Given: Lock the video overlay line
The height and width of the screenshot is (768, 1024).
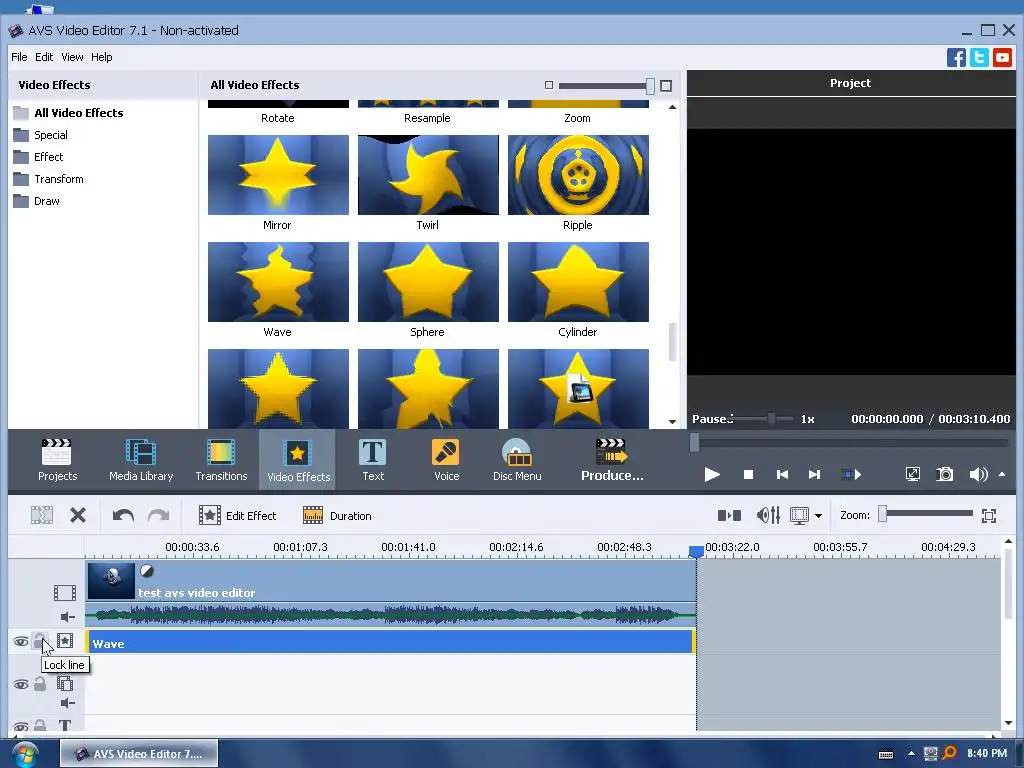Looking at the screenshot, I should 40,684.
